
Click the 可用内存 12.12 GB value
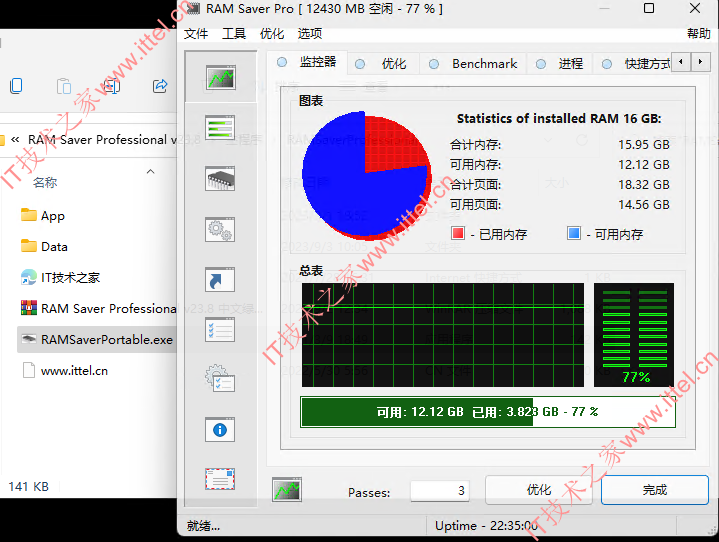(644, 165)
